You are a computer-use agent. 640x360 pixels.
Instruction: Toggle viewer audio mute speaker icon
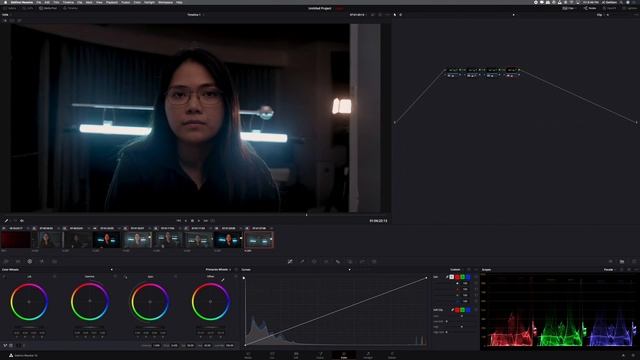[x=22, y=221]
